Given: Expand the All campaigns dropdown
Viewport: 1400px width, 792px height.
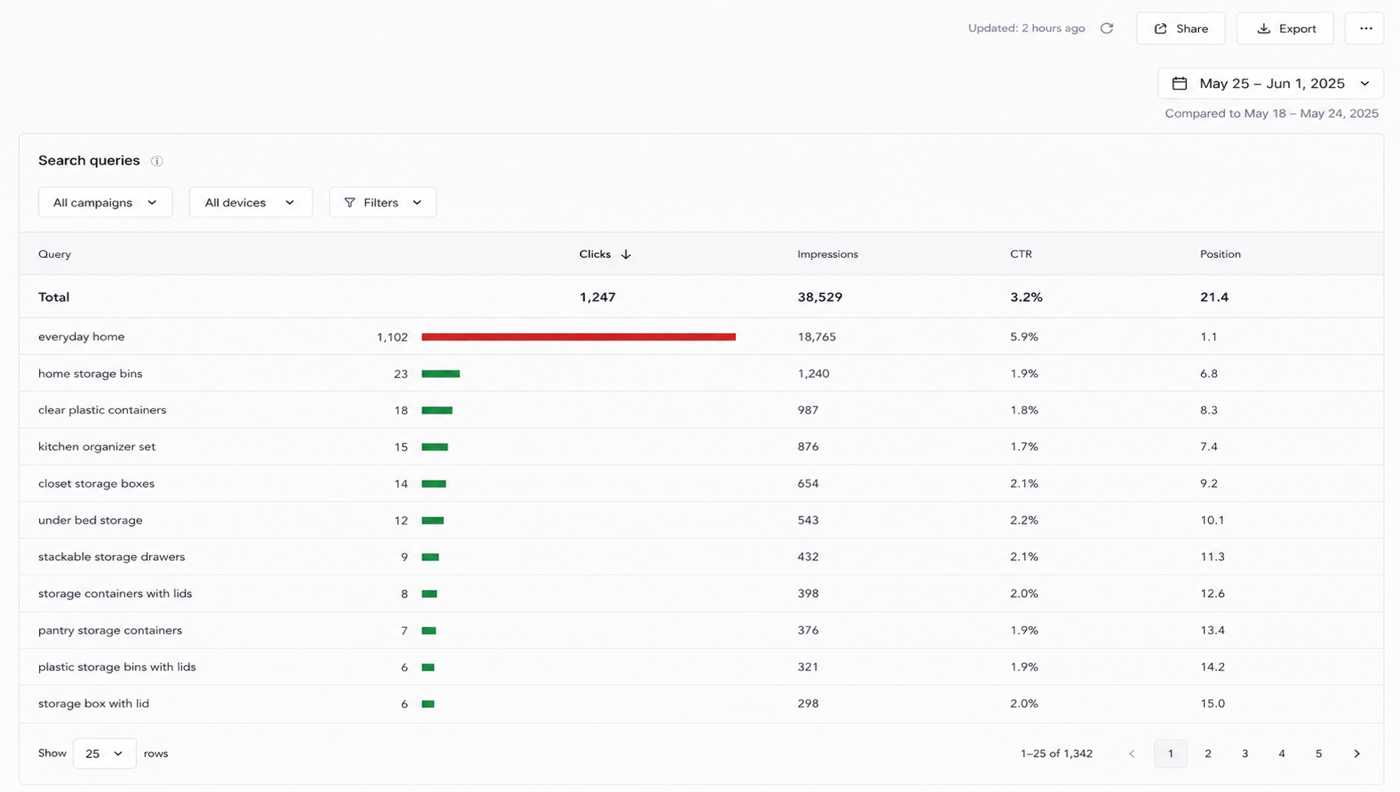Looking at the screenshot, I should pyautogui.click(x=105, y=202).
